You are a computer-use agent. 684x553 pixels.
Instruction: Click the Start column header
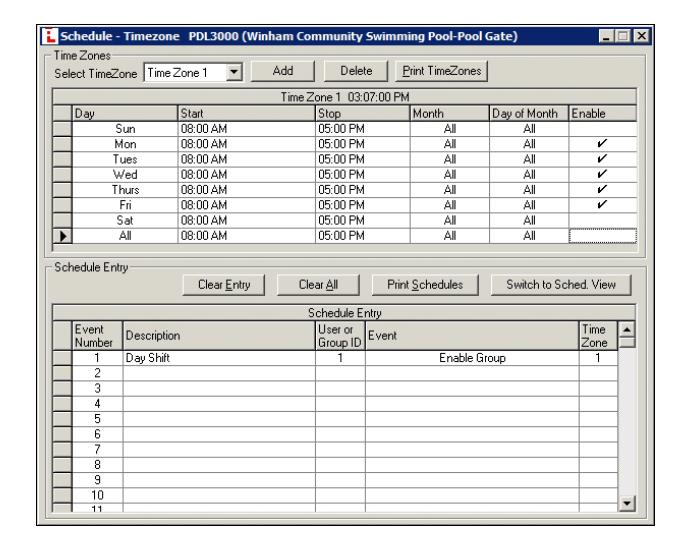pyautogui.click(x=246, y=113)
